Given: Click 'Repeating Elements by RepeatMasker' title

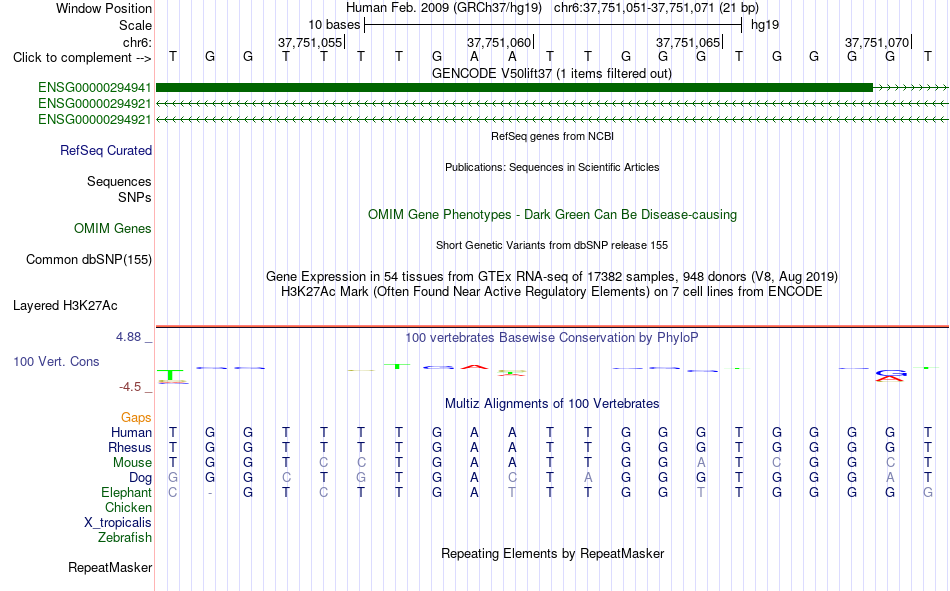Looking at the screenshot, I should pos(552,553).
